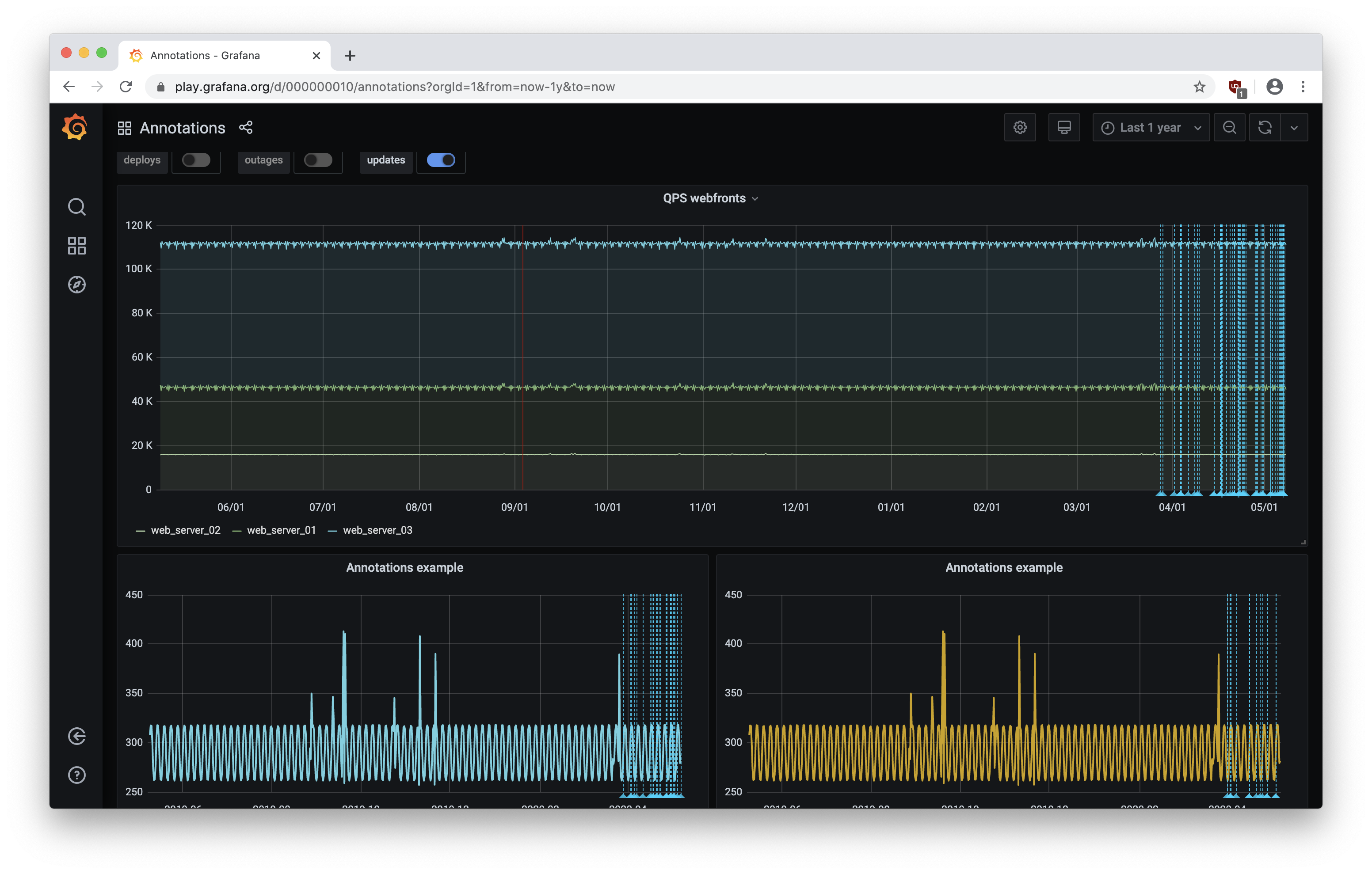Zoom out the time range
Screen dimensions: 1372x874
coord(1230,127)
